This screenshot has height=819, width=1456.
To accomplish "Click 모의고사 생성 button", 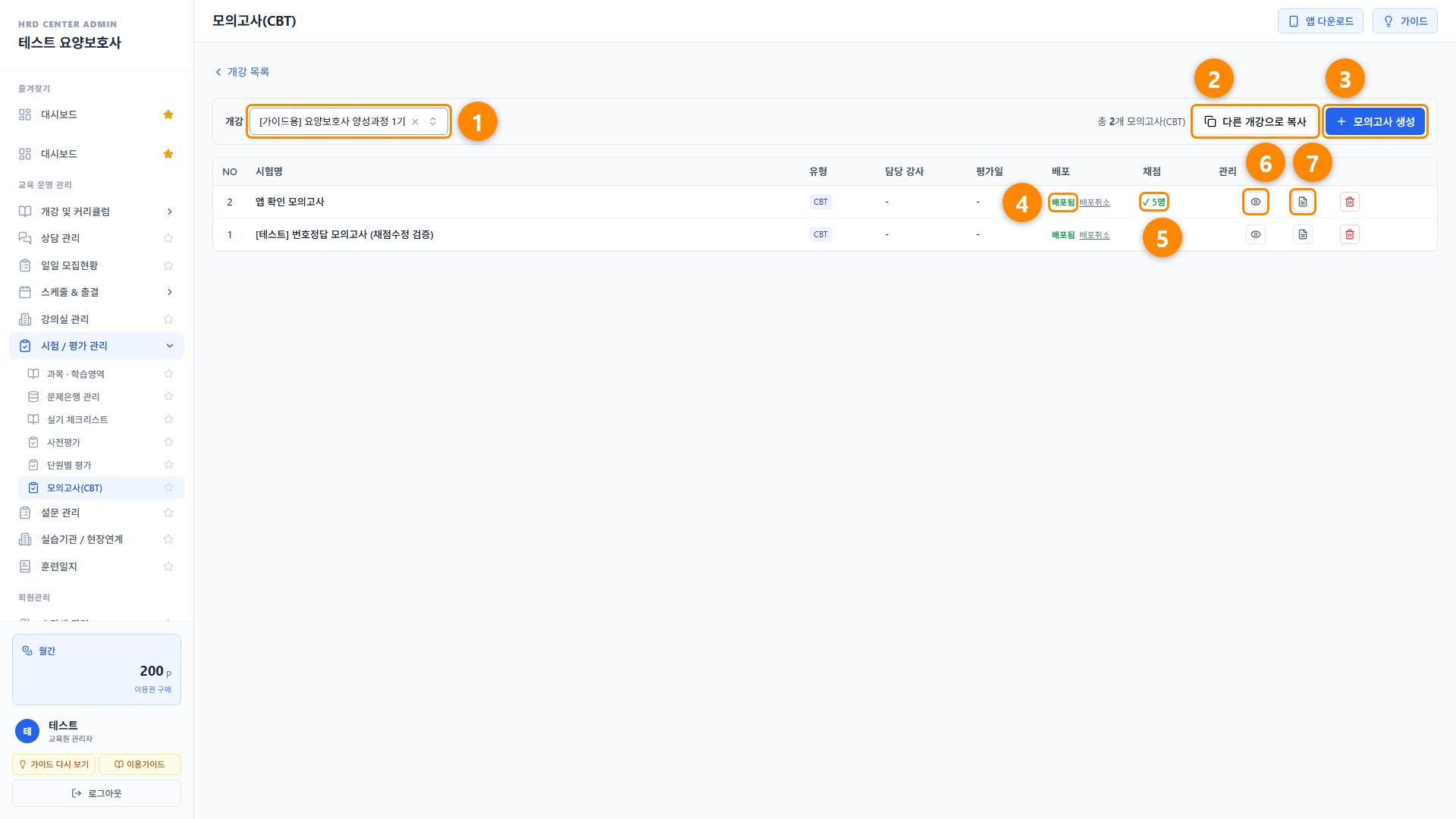I will 1375,121.
